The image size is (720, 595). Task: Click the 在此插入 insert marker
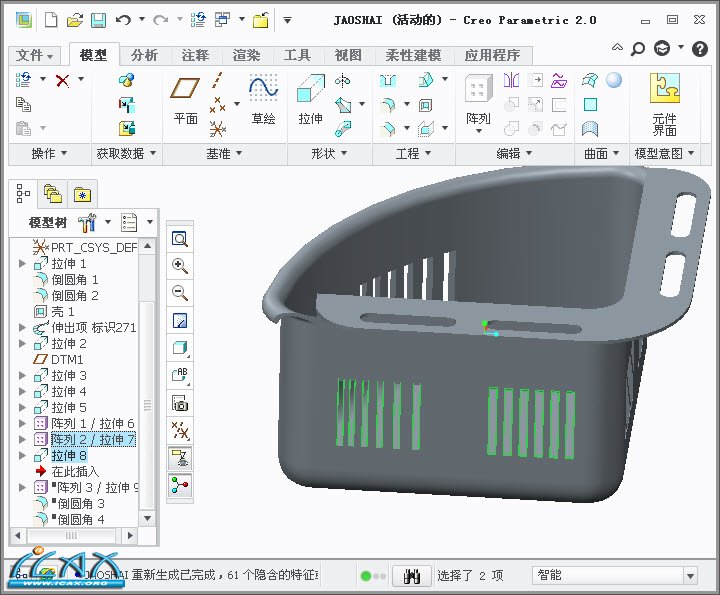[74, 471]
